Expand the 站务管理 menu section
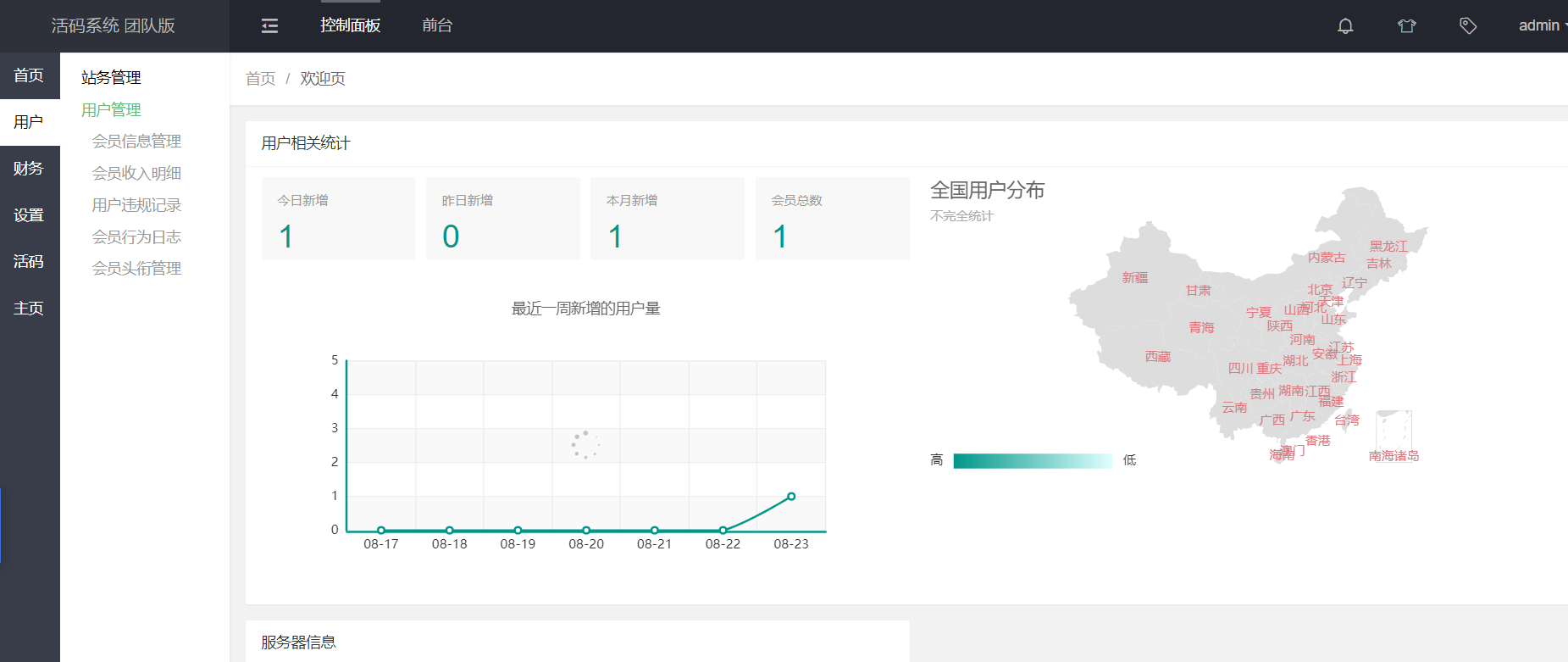1568x662 pixels. pos(111,77)
